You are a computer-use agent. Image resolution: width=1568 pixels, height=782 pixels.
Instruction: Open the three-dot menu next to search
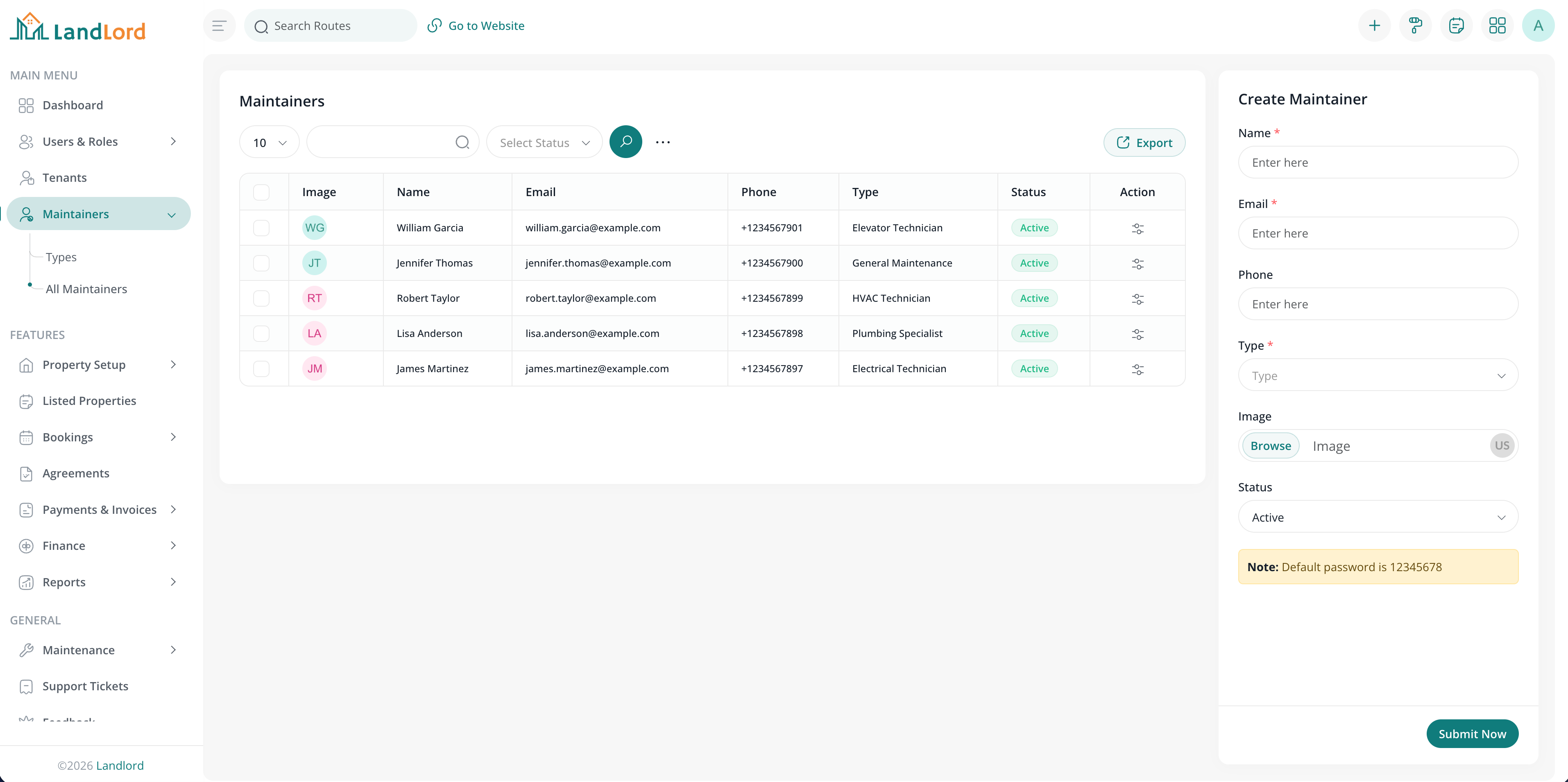[x=663, y=142]
